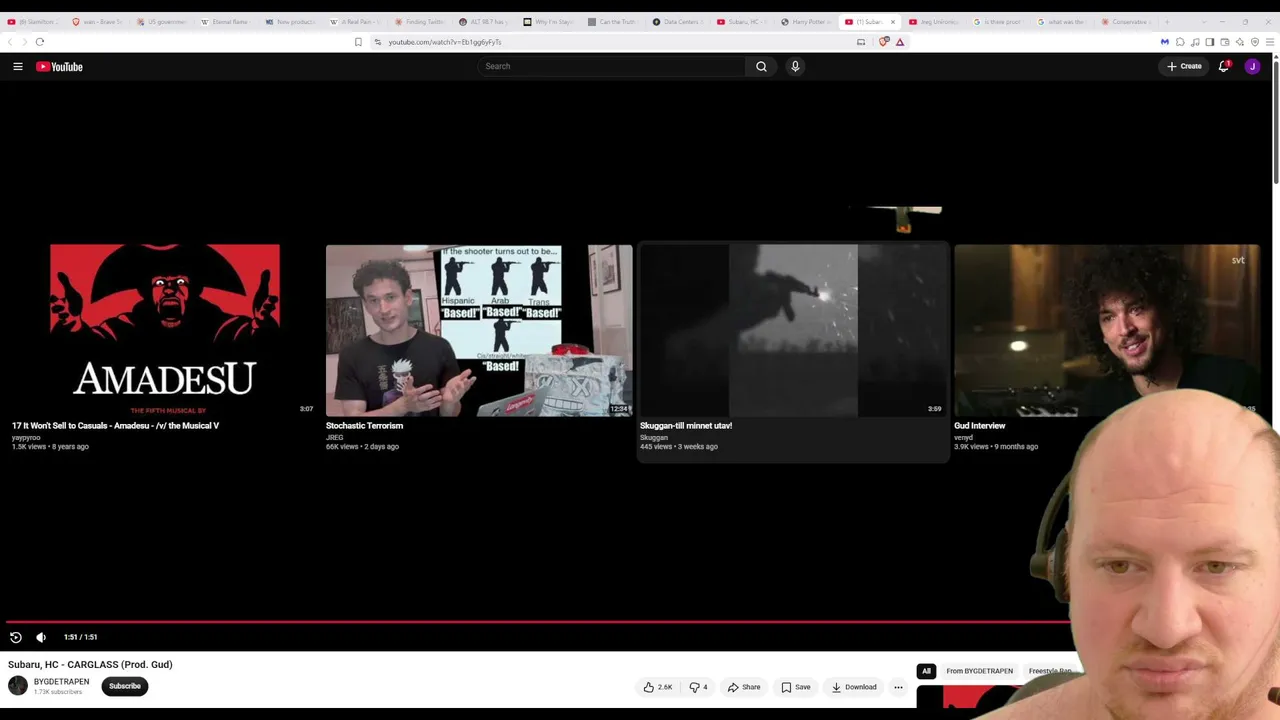Save the video to a playlist
Viewport: 1280px width, 720px height.
pos(796,687)
